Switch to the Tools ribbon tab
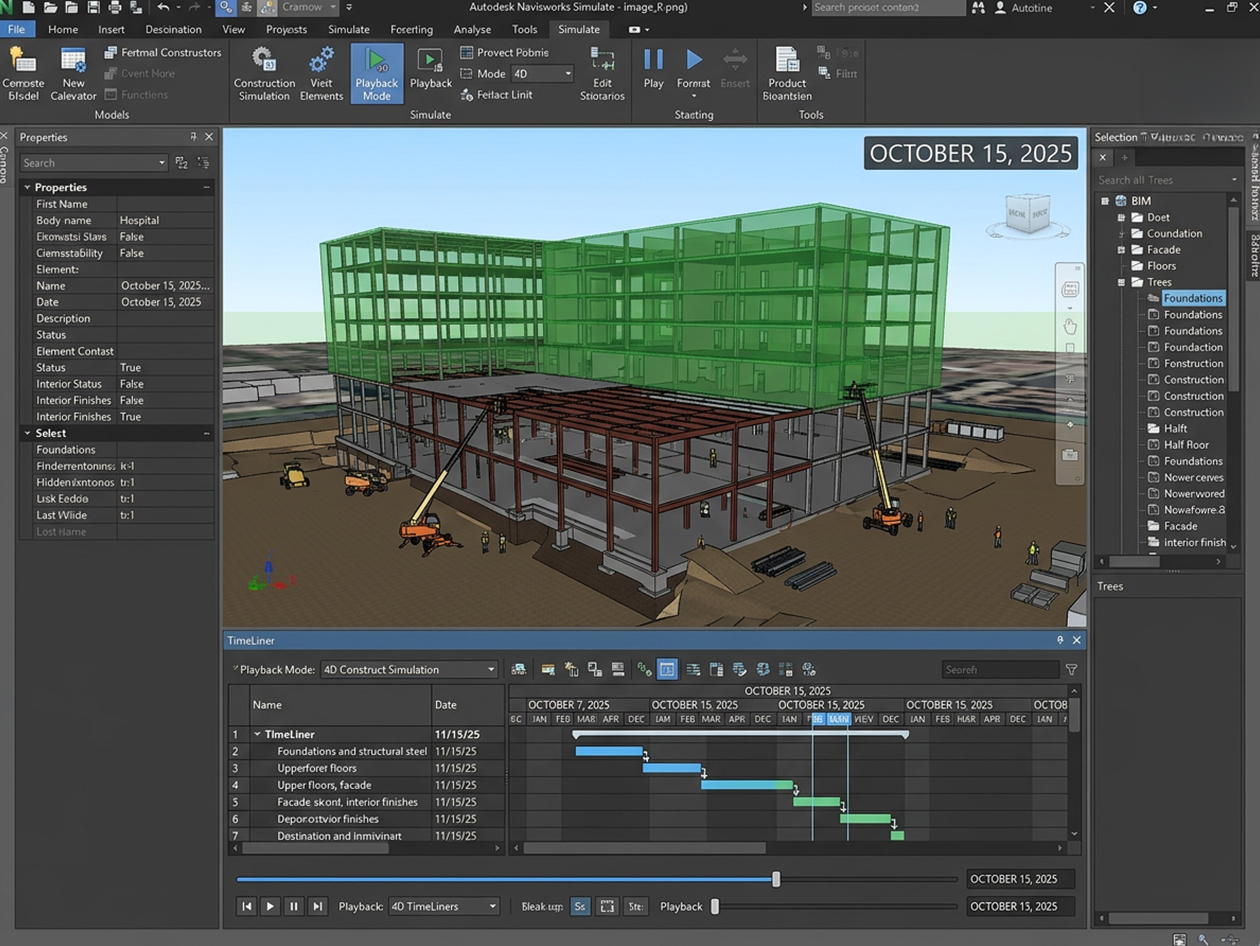Image resolution: width=1260 pixels, height=946 pixels. pyautogui.click(x=524, y=29)
